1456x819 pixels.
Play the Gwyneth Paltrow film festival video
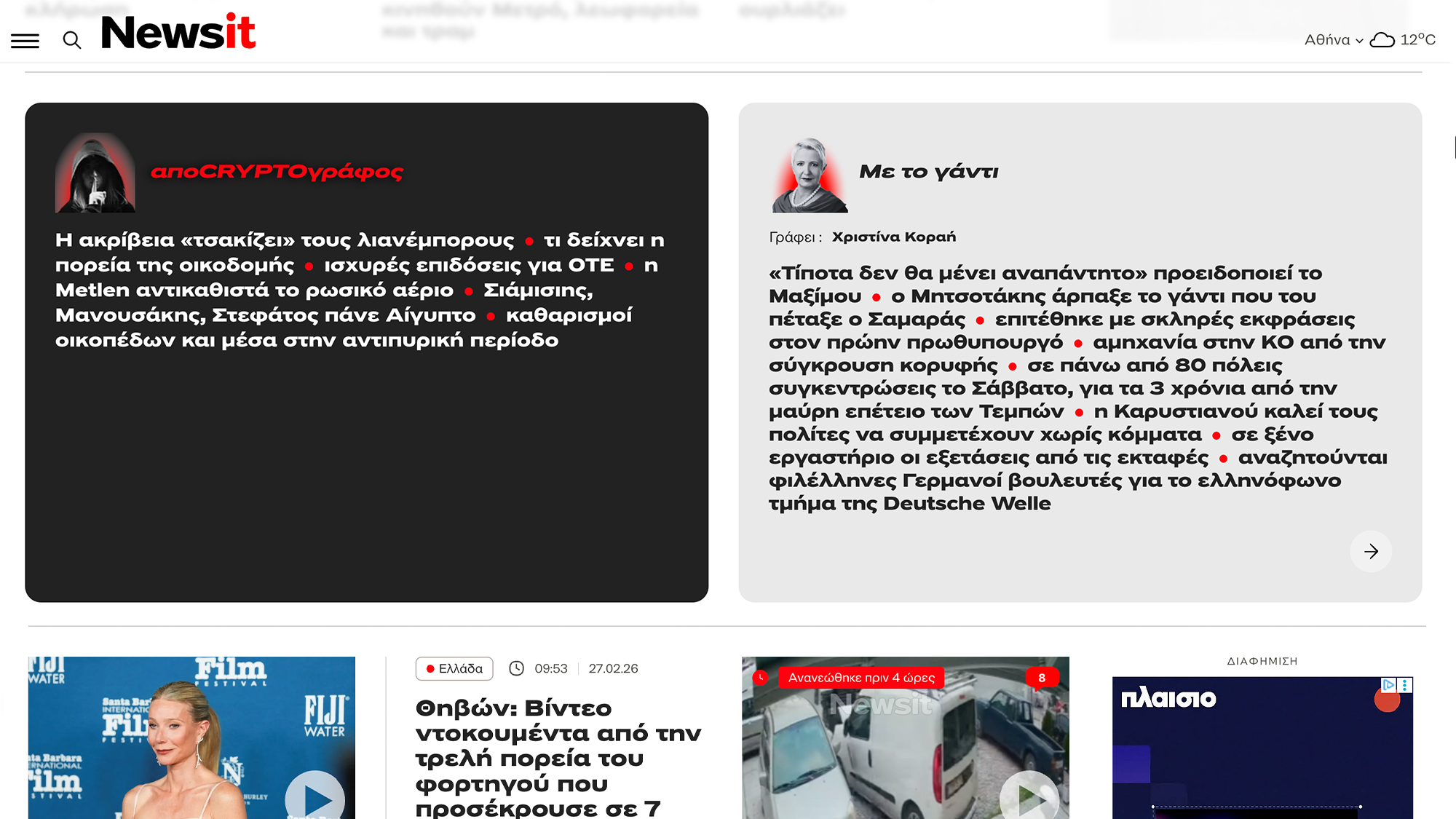click(x=314, y=799)
